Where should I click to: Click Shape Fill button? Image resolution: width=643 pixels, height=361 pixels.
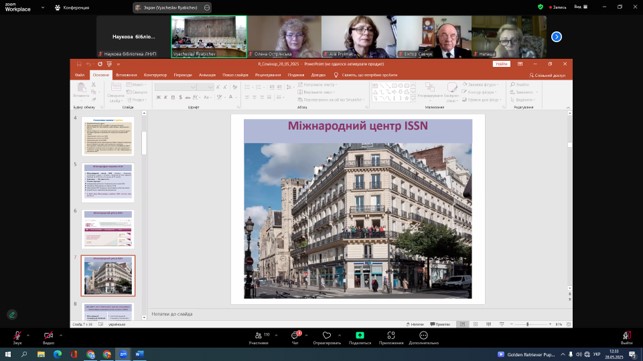[480, 85]
